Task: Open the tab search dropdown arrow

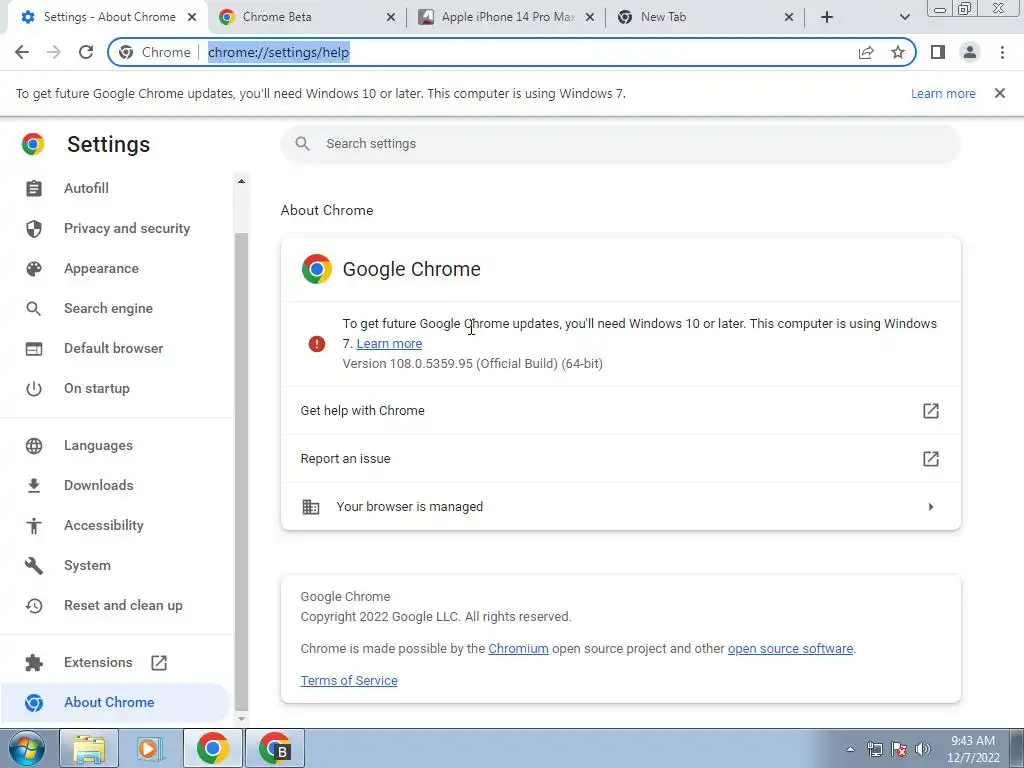Action: [904, 17]
